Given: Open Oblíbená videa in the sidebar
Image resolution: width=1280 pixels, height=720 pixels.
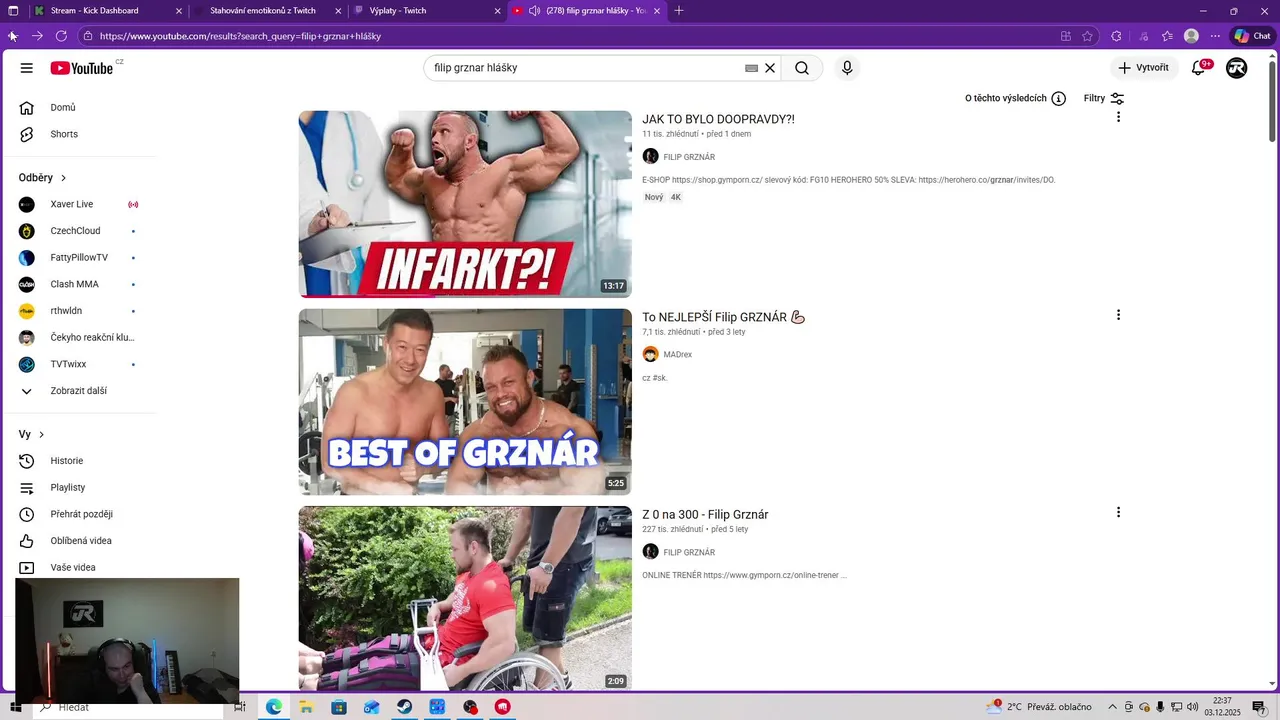Looking at the screenshot, I should click(80, 541).
